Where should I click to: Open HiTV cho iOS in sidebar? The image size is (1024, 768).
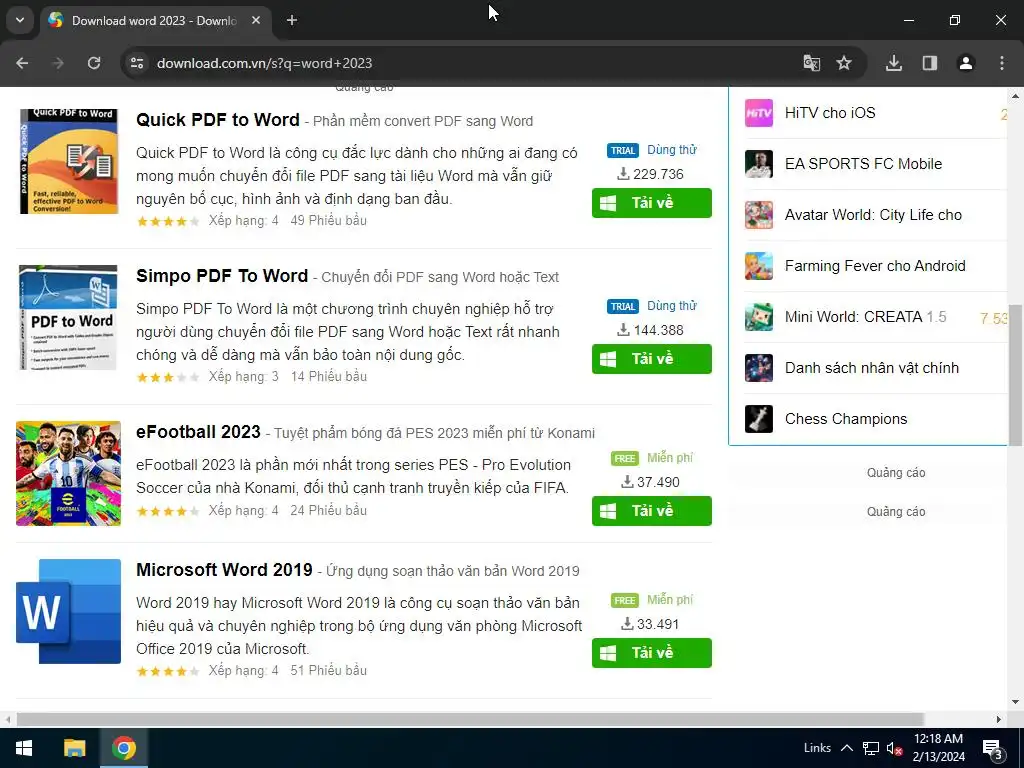click(x=830, y=113)
